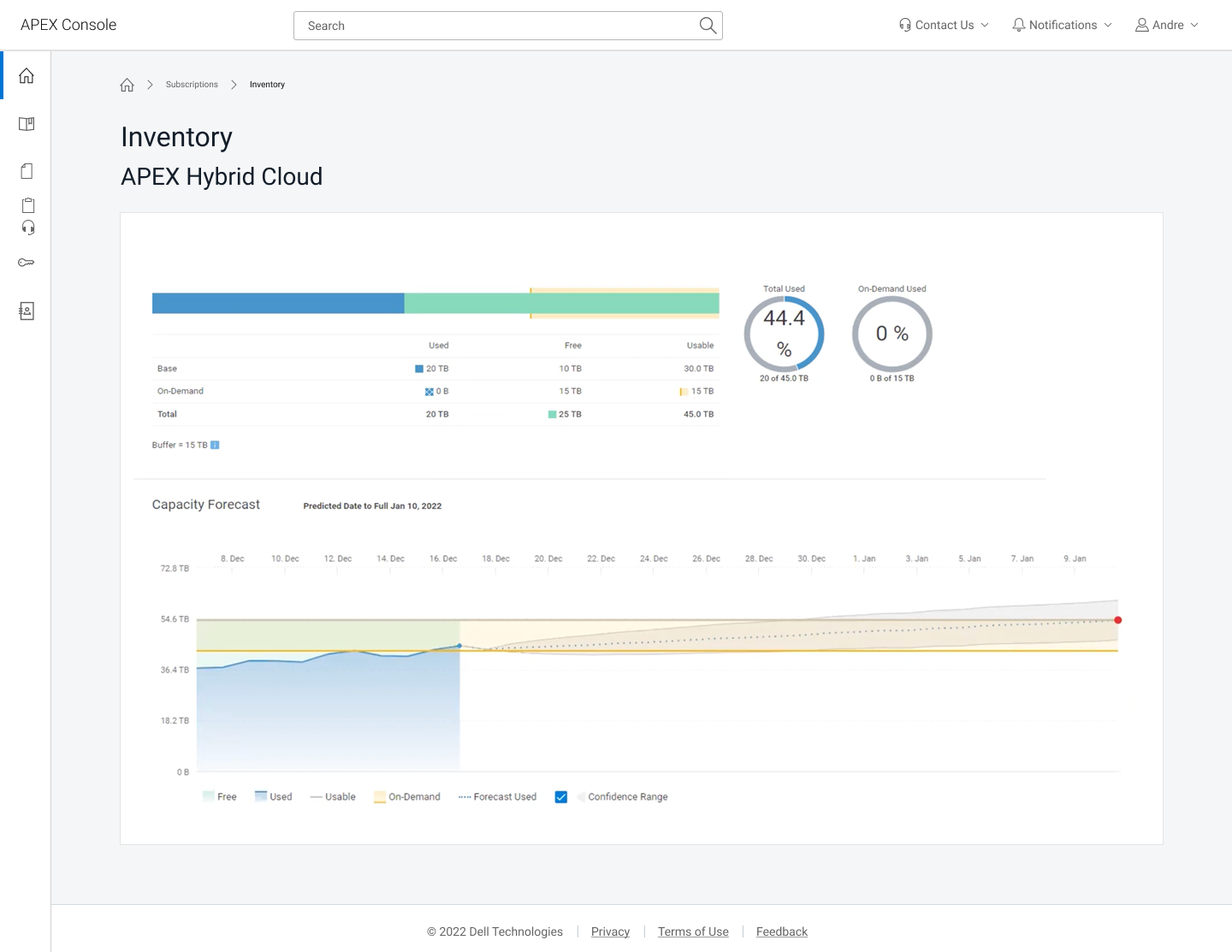Click the 0 B of 15 TB label
The width and height of the screenshot is (1232, 952).
(892, 378)
